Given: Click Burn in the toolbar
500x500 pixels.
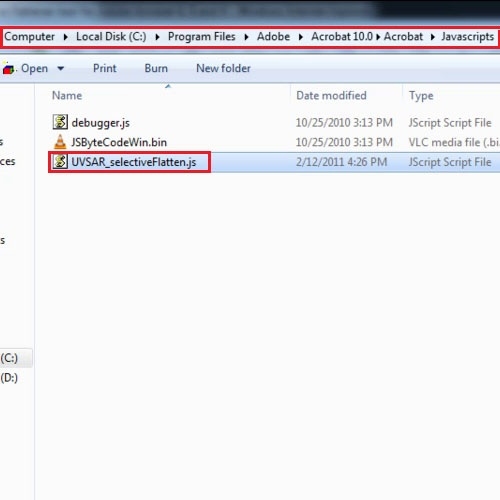Looking at the screenshot, I should coord(156,68).
